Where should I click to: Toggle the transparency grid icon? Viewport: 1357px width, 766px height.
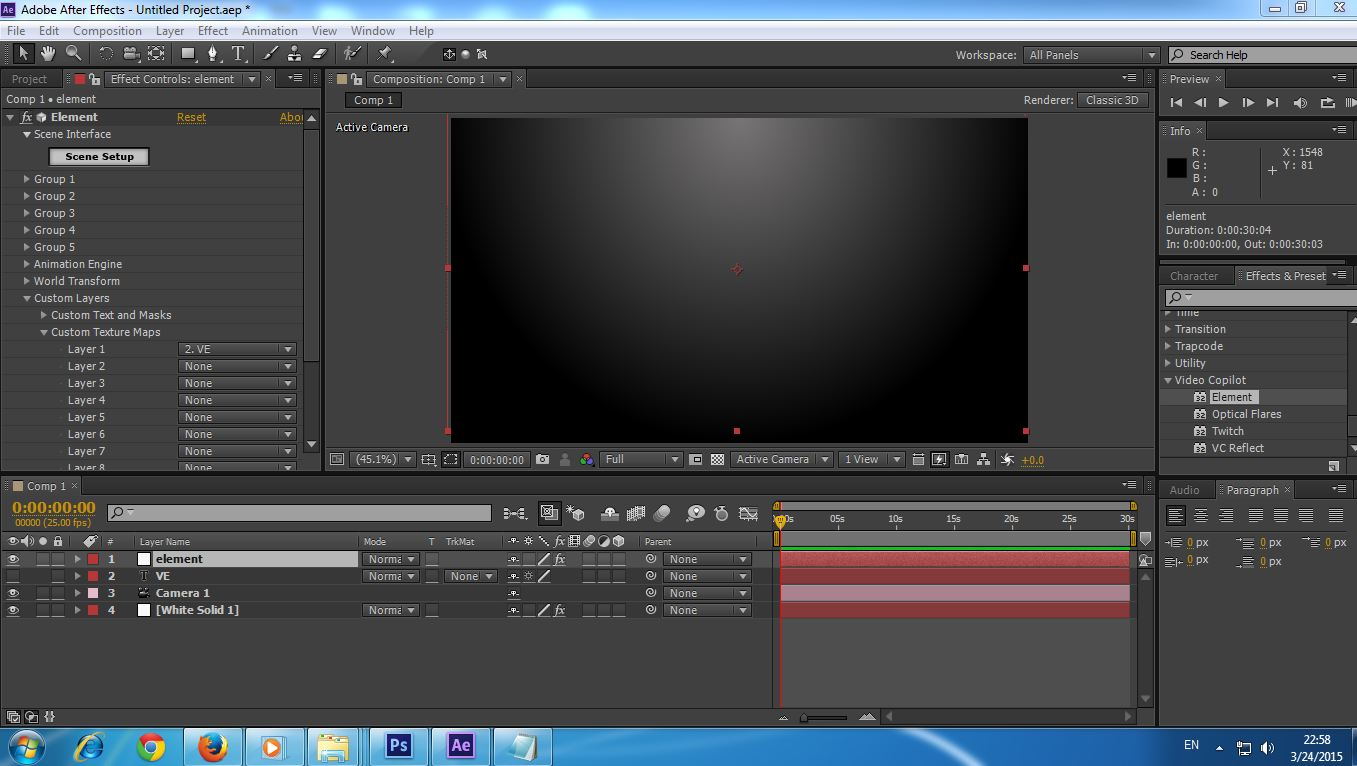717,460
